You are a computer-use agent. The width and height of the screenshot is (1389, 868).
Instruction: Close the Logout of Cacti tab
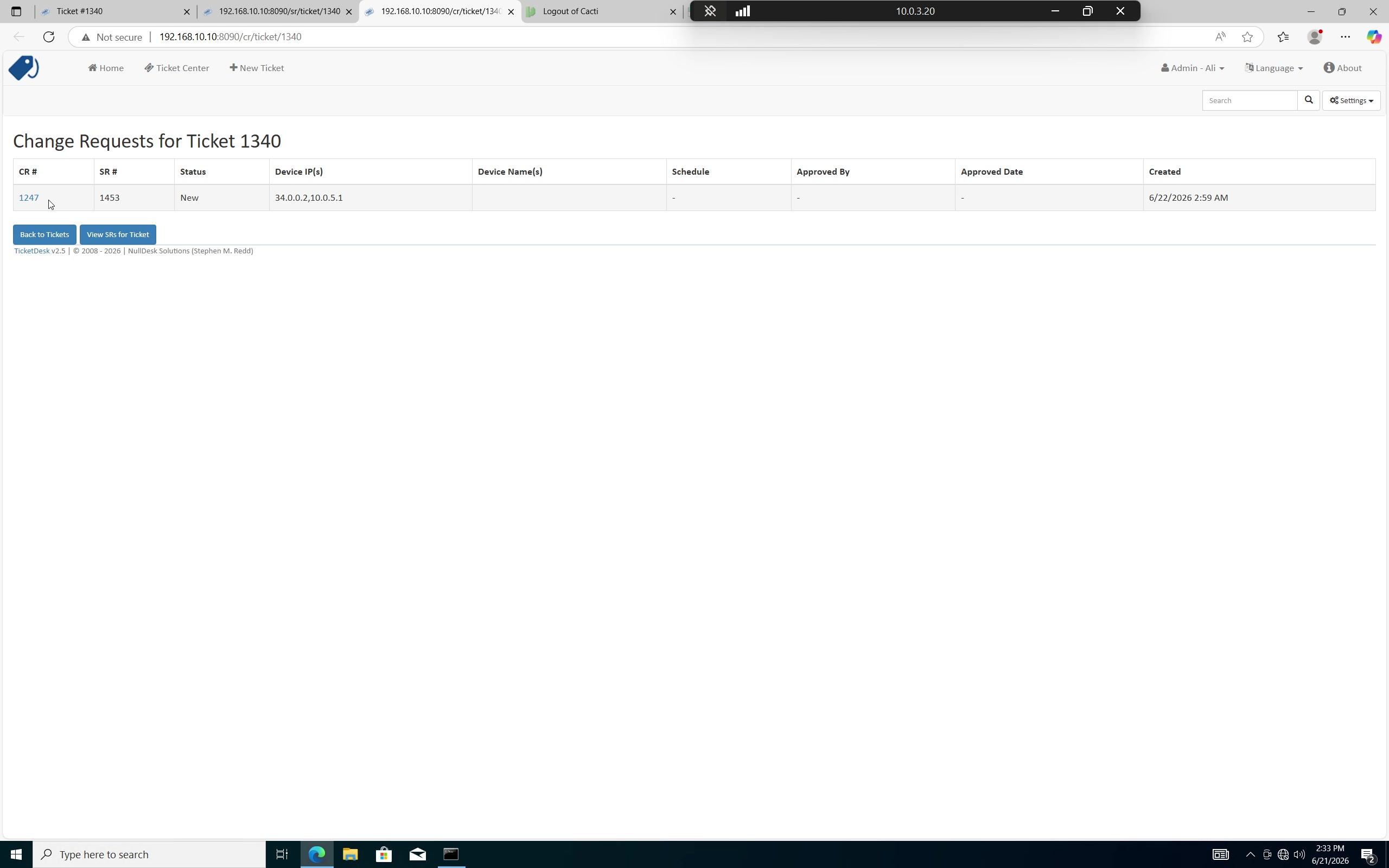(673, 11)
